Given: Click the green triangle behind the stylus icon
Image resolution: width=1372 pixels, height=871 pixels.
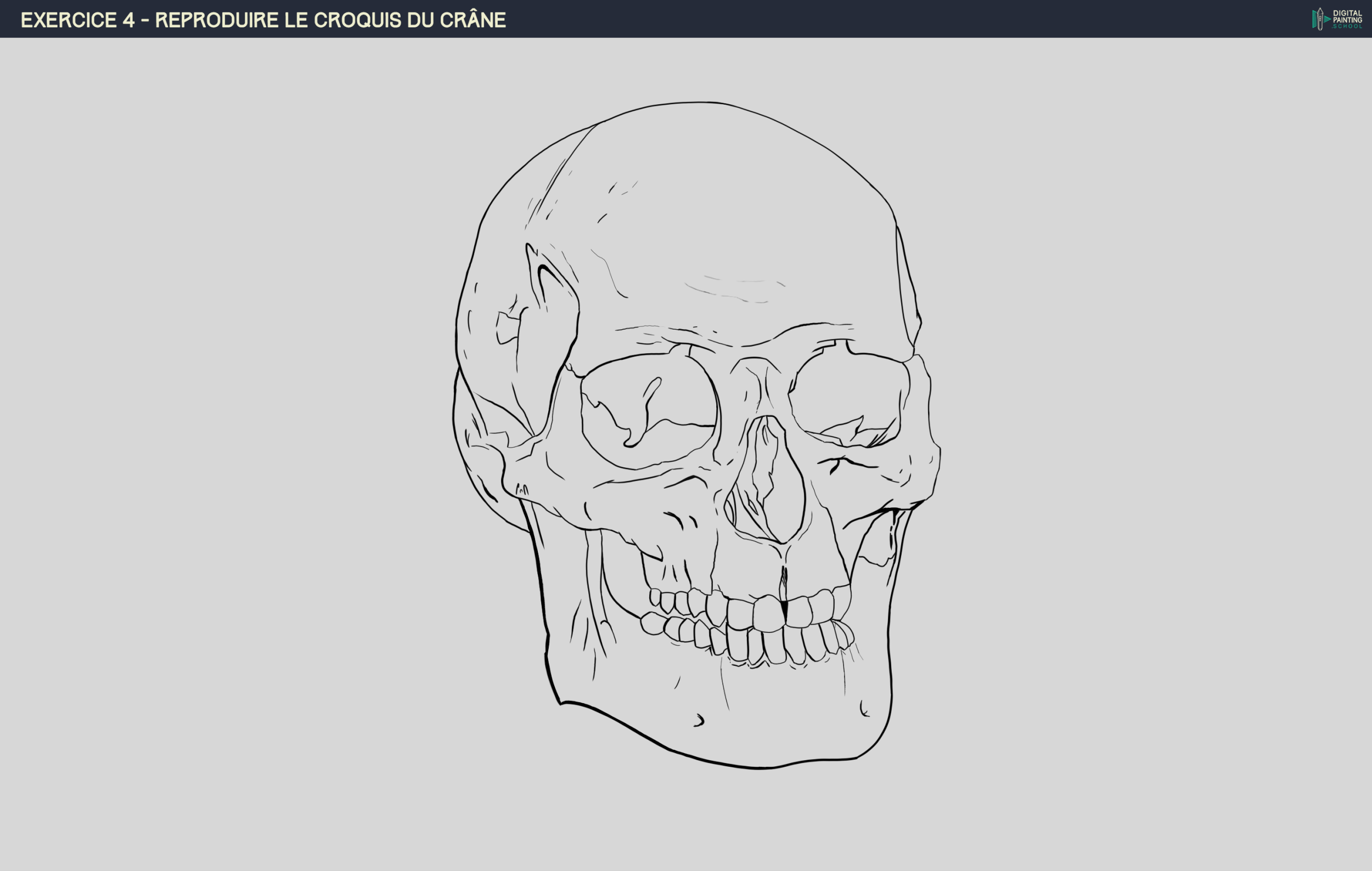Looking at the screenshot, I should tap(1326, 19).
